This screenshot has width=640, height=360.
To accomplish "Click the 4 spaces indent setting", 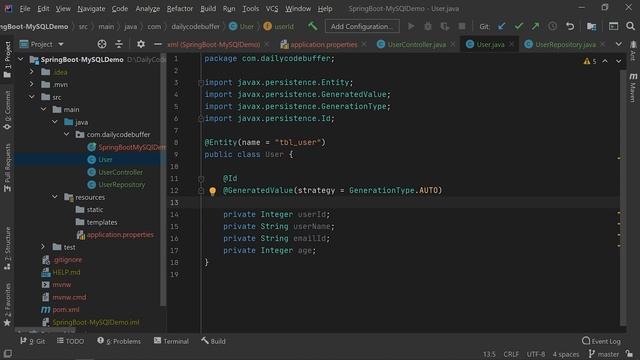I will (566, 354).
